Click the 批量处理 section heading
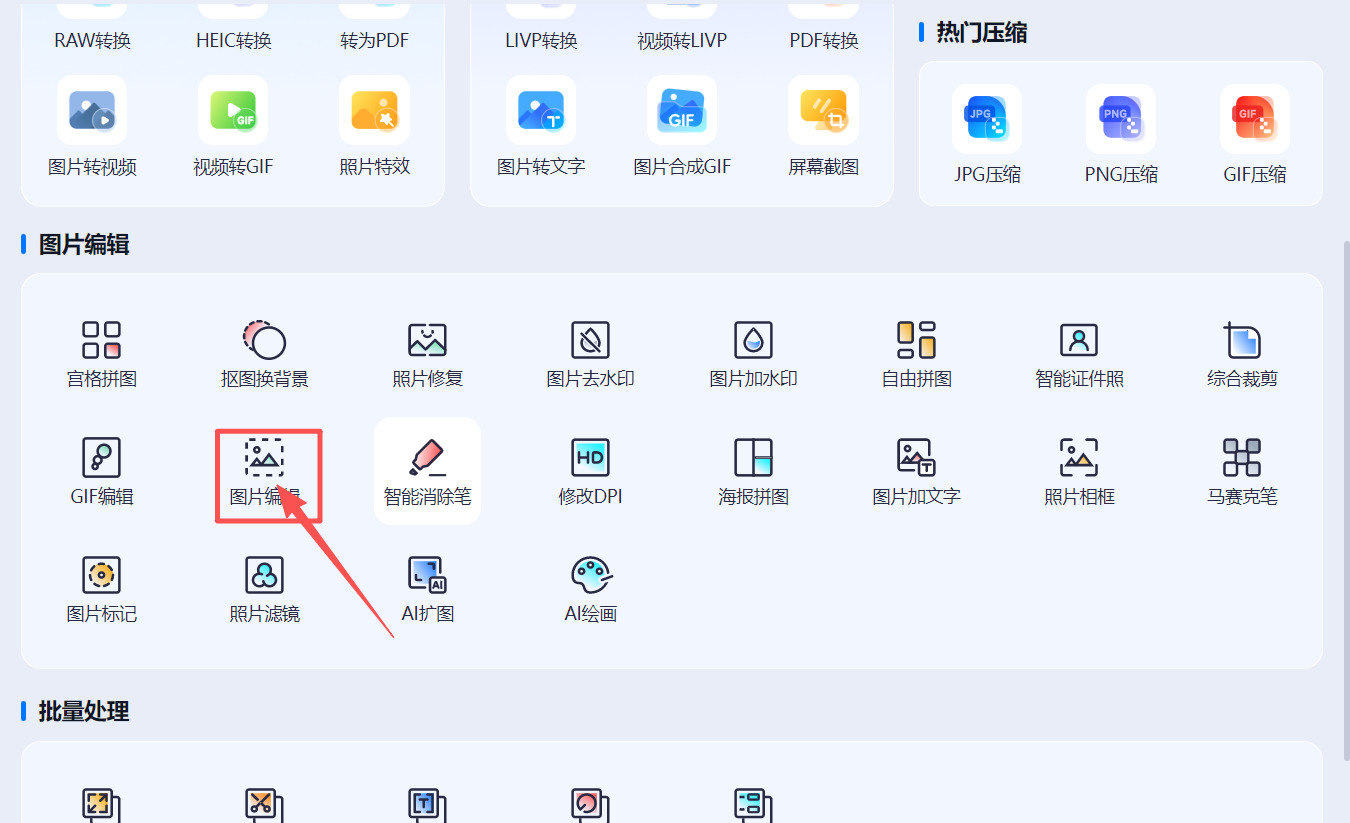1350x823 pixels. pyautogui.click(x=84, y=712)
